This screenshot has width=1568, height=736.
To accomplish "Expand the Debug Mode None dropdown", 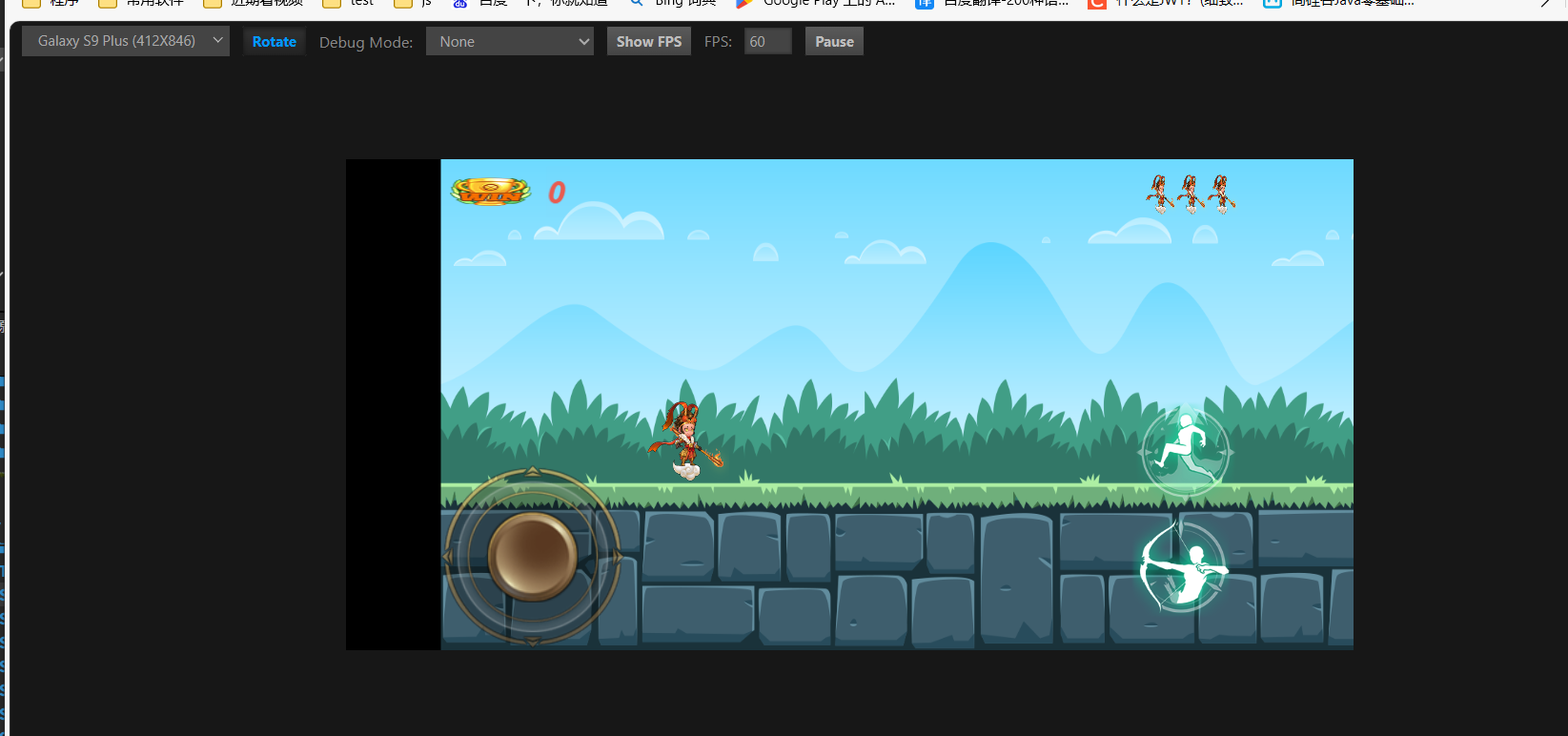I will click(x=510, y=41).
